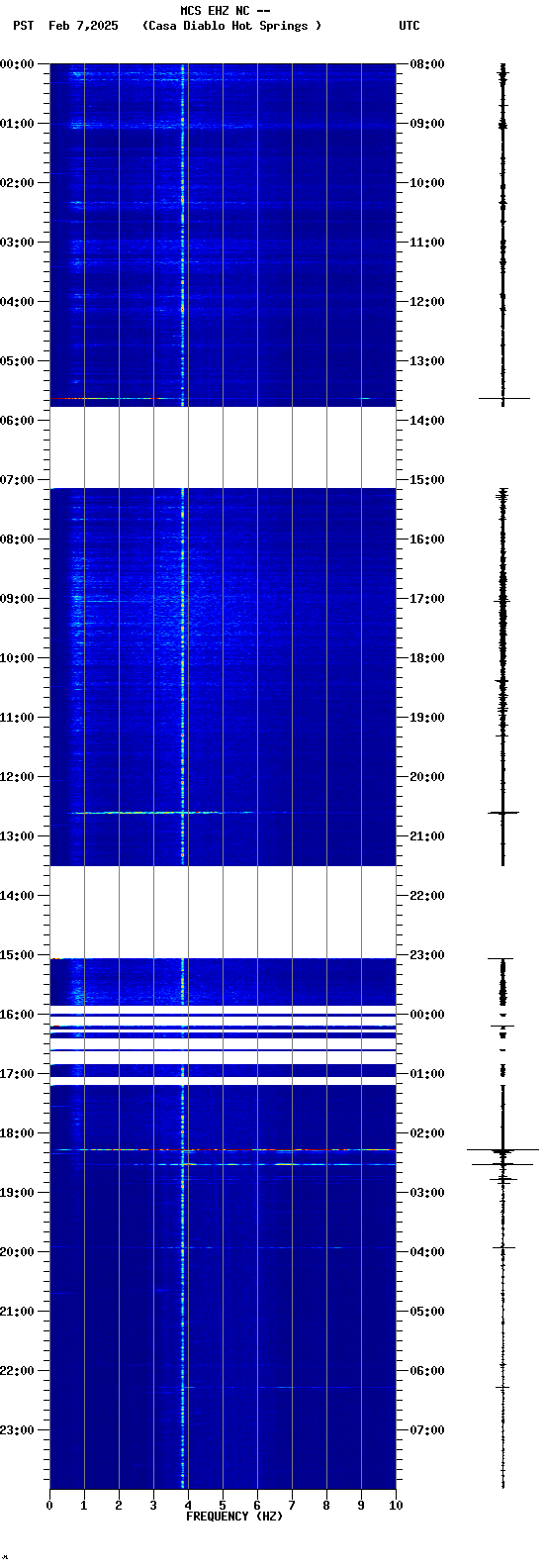
Task: Click the frequency axis tick label 7
Action: [292, 1506]
